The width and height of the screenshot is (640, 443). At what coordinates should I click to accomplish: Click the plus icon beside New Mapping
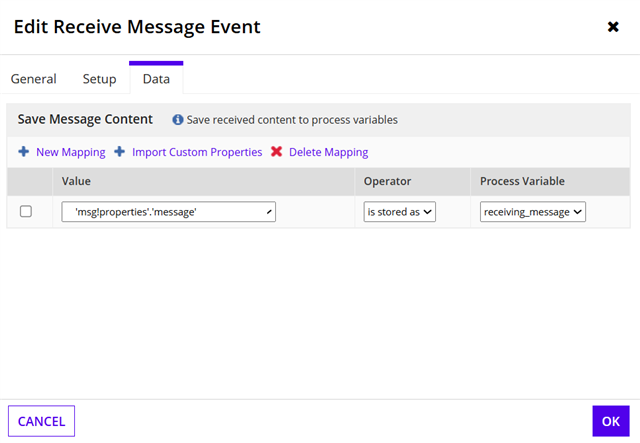pyautogui.click(x=23, y=152)
